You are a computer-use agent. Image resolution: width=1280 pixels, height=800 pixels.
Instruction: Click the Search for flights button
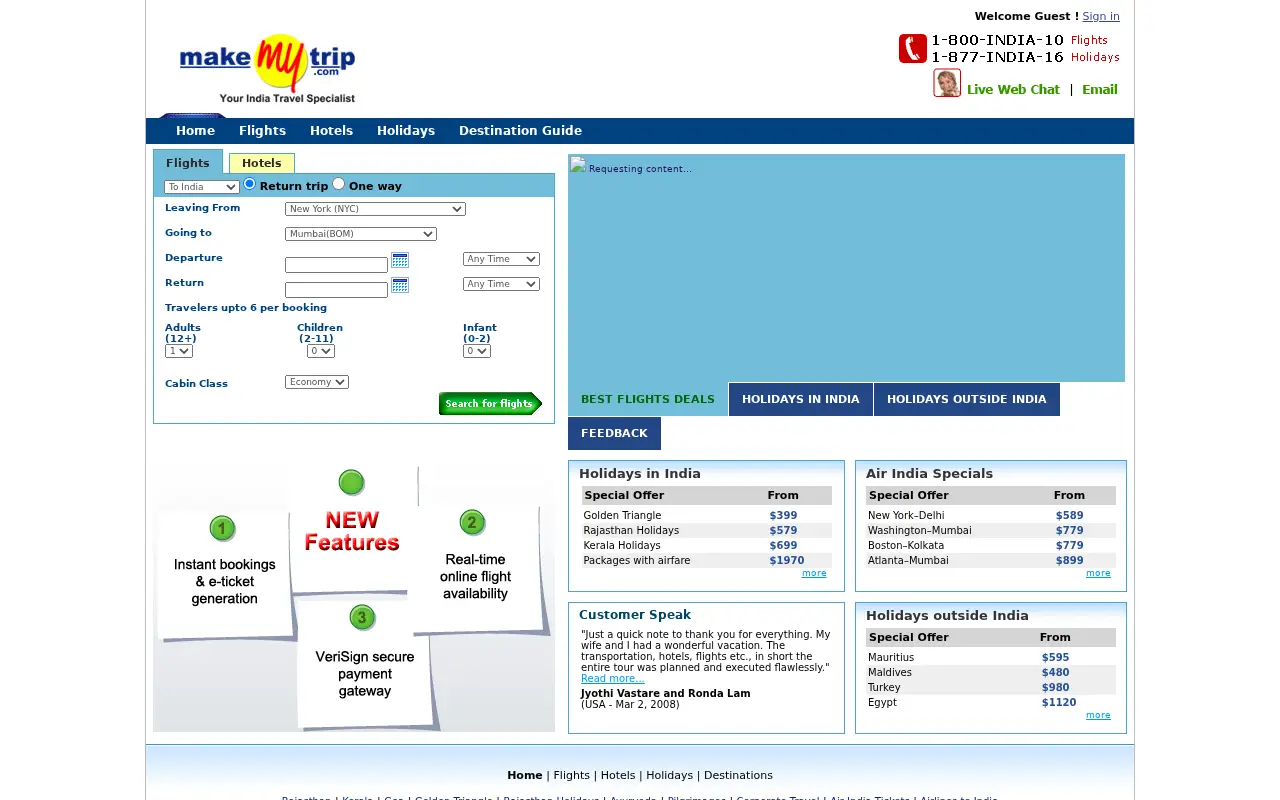[490, 404]
